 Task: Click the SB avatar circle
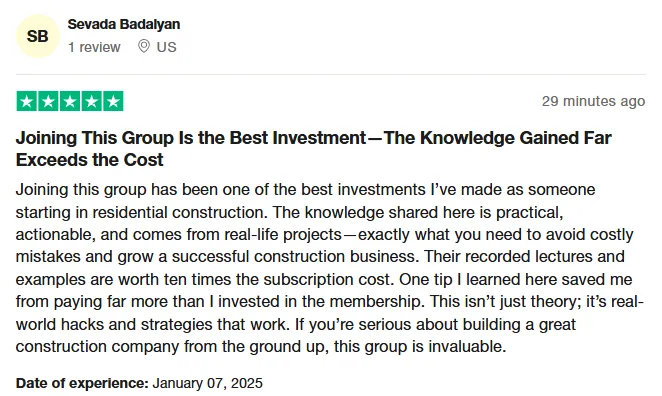point(38,36)
